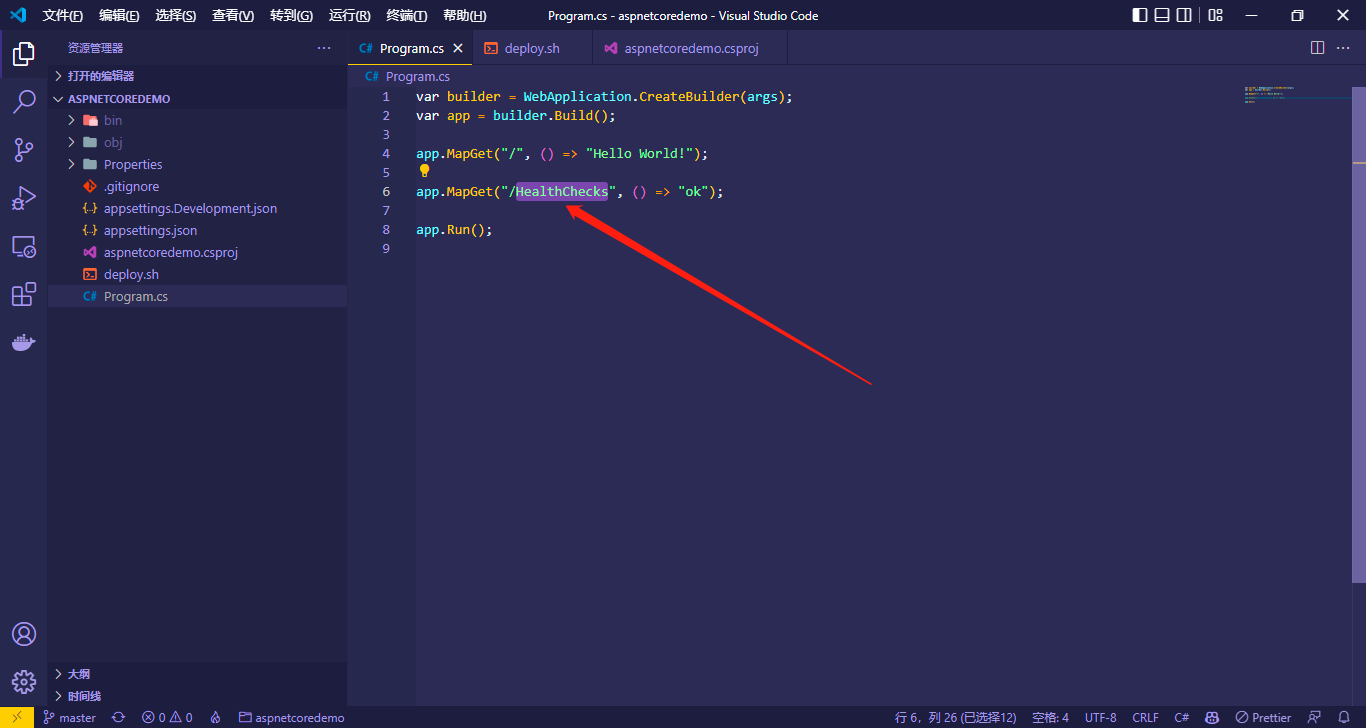Open the 帮助(H) menu

click(x=465, y=16)
